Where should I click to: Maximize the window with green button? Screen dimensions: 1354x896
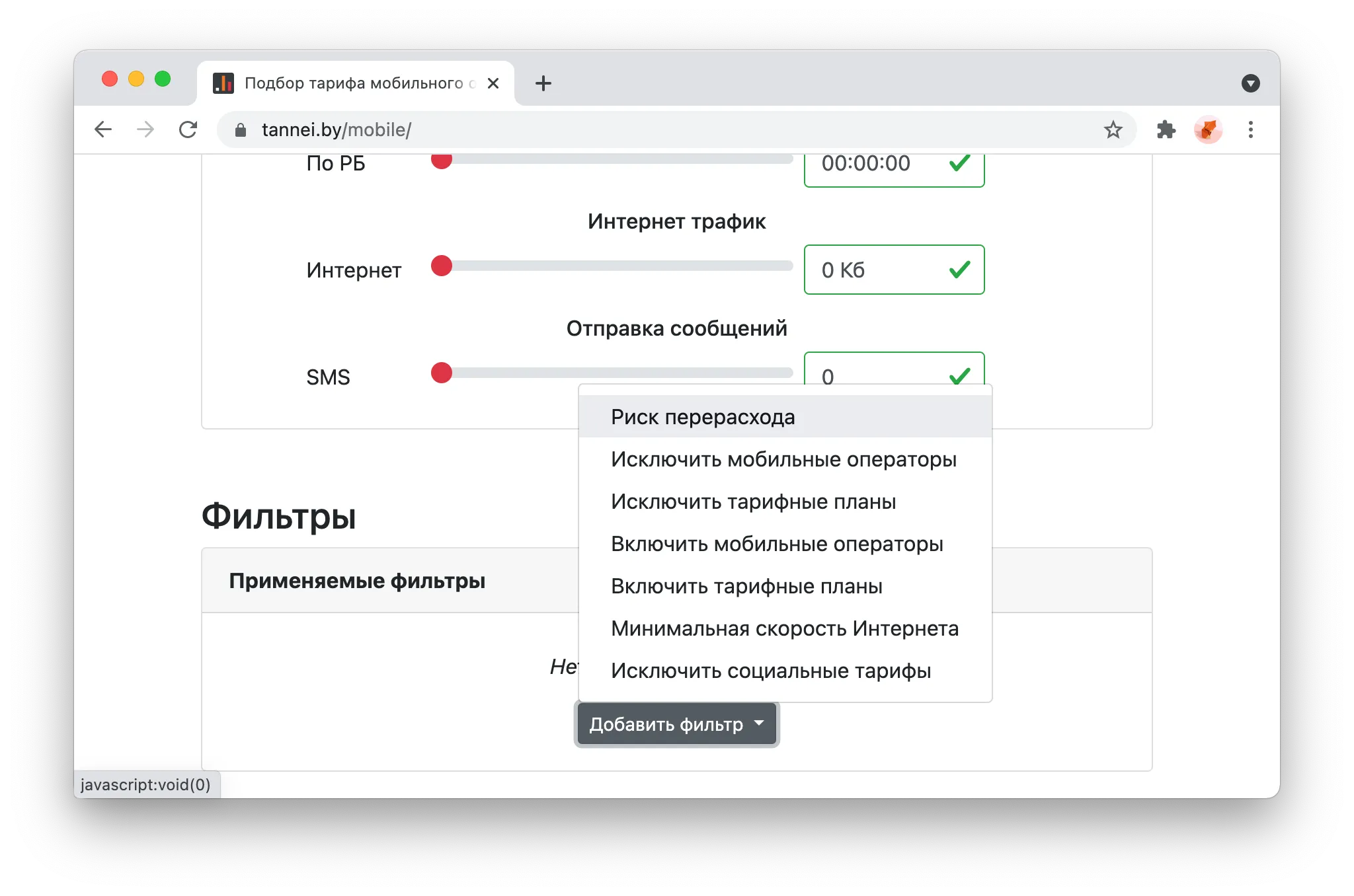pos(163,79)
